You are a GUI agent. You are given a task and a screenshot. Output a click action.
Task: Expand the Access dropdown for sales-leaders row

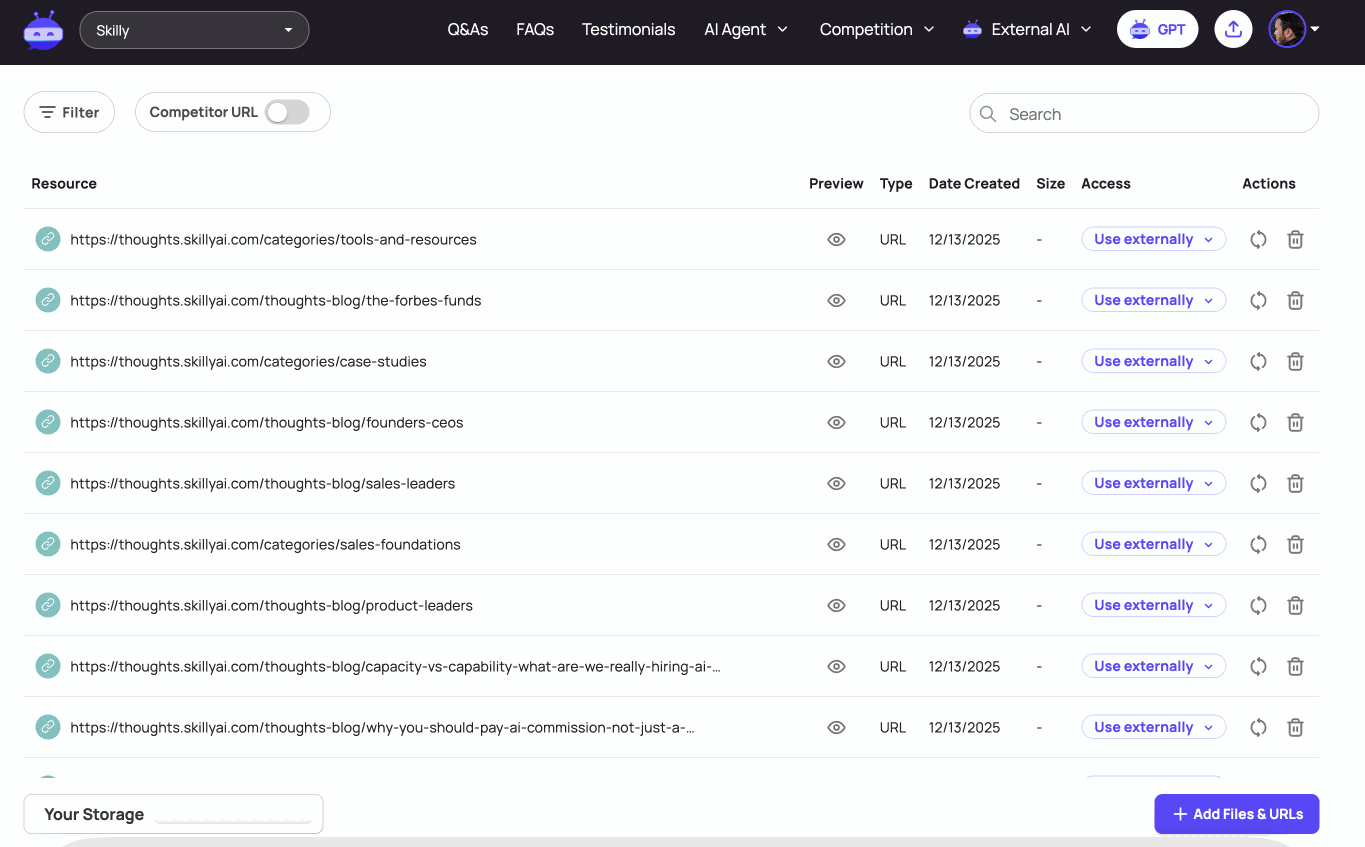pos(1153,484)
